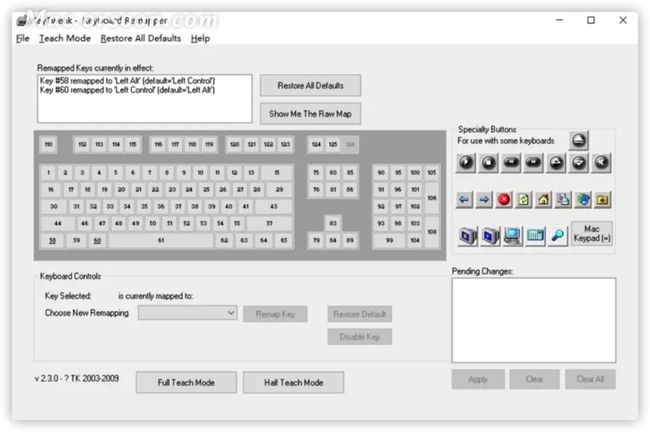Select keyboard key 16 (tab position)
This screenshot has width=650, height=432.
[x=51, y=189]
